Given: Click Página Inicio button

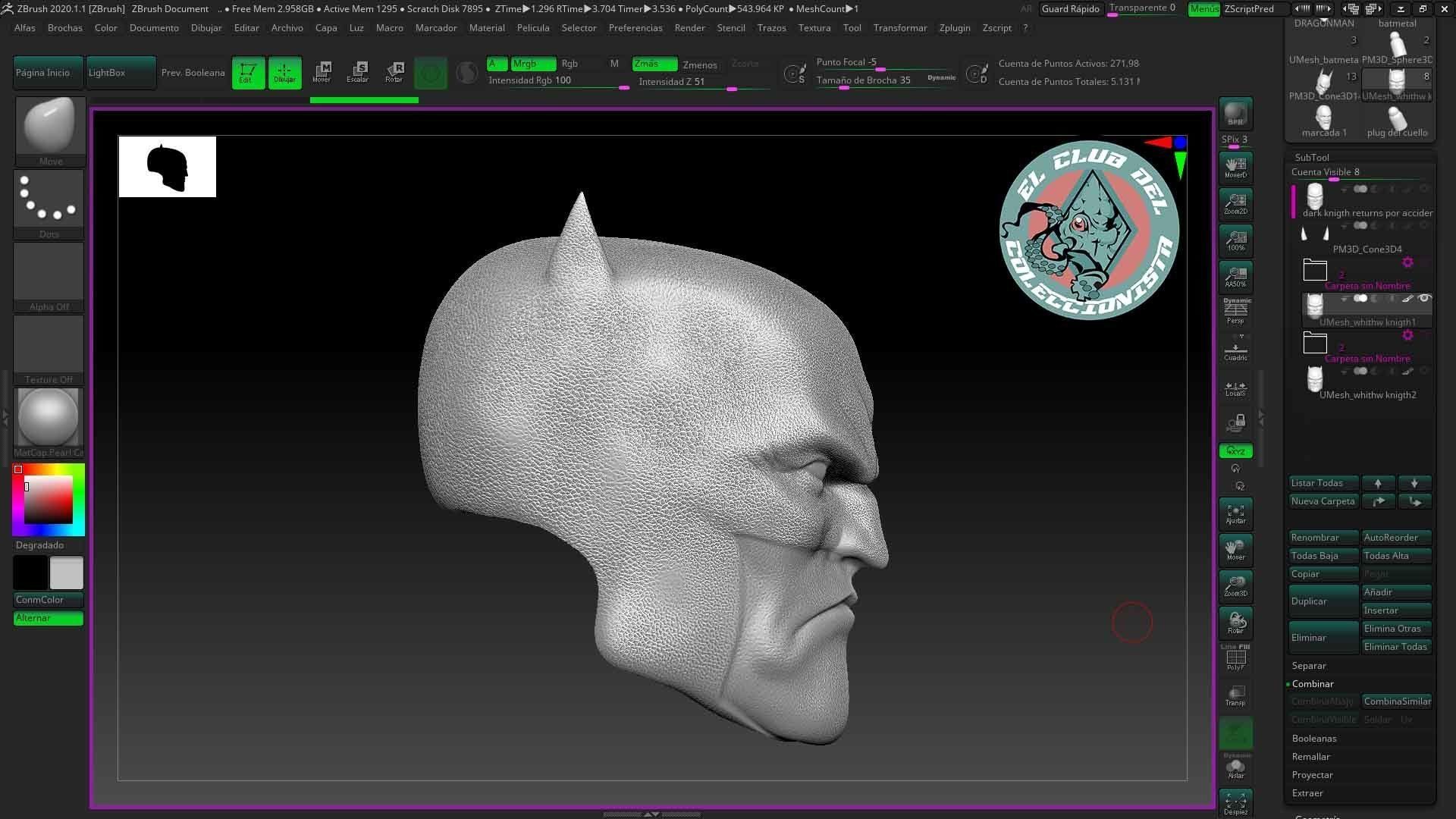Looking at the screenshot, I should [x=49, y=73].
